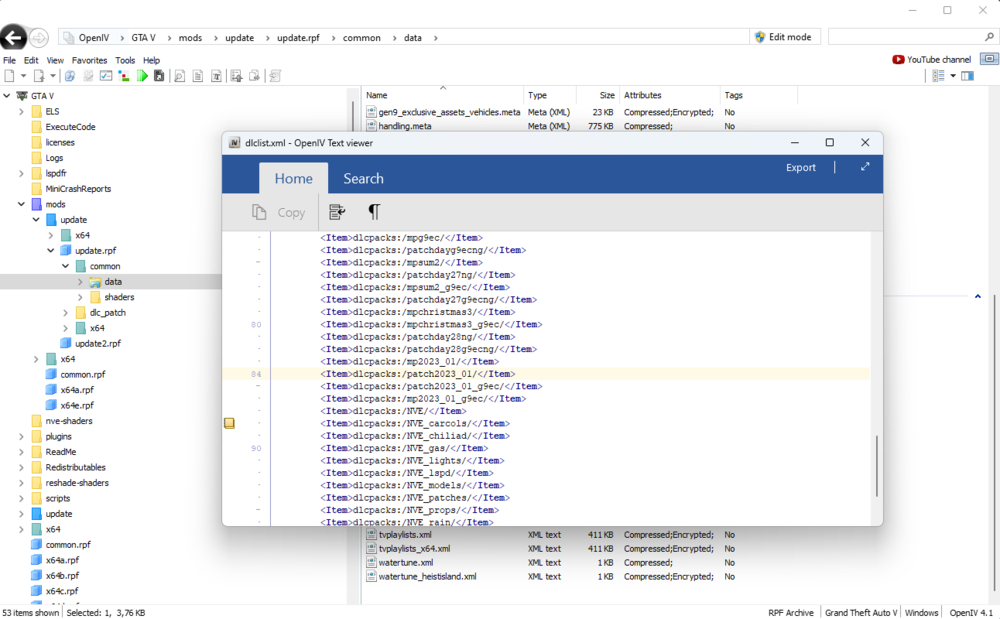
Task: Collapse the GTA V root tree node
Action: point(6,96)
